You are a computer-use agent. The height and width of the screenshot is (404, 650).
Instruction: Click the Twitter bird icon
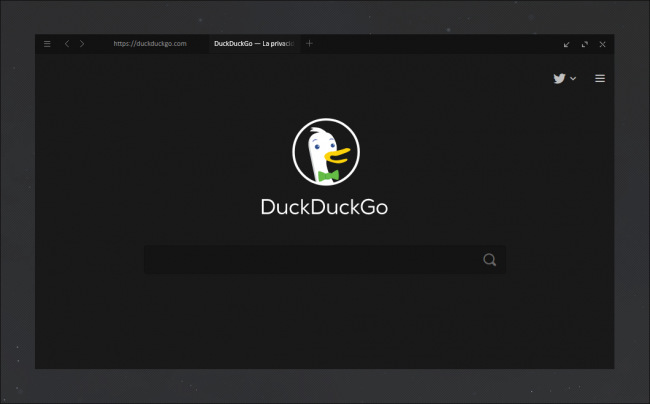559,78
